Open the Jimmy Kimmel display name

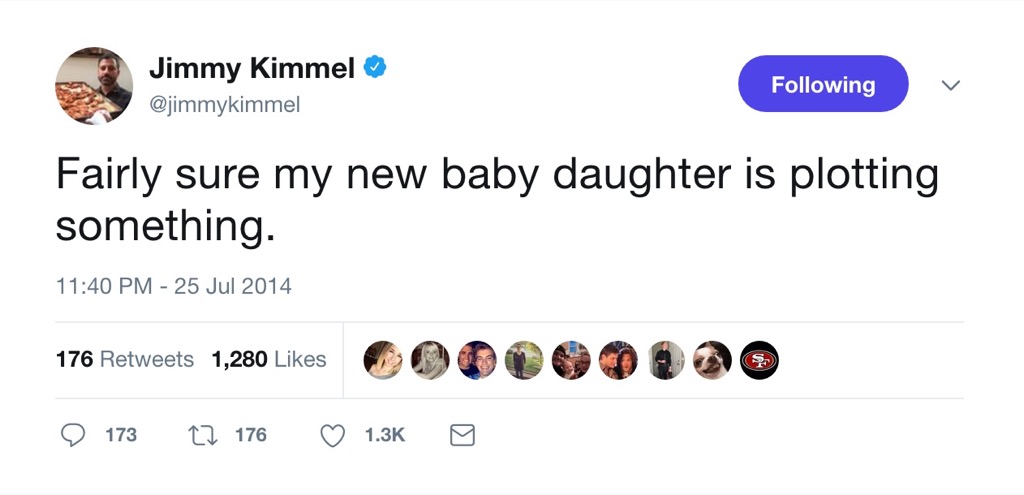252,68
